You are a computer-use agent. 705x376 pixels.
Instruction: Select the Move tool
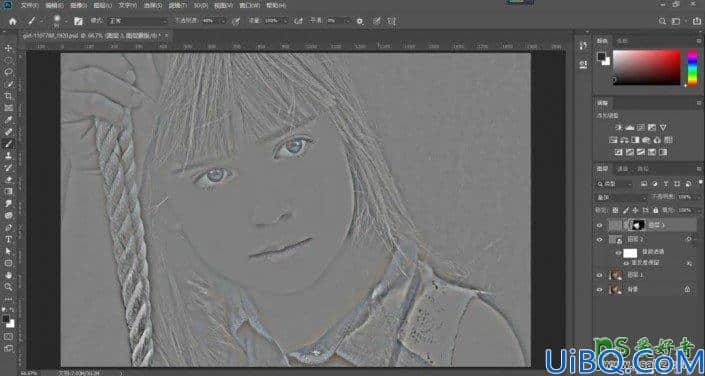[x=9, y=48]
